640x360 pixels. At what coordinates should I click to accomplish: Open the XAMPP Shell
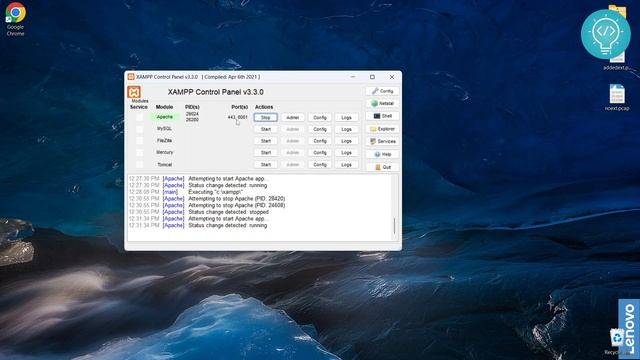pos(382,116)
